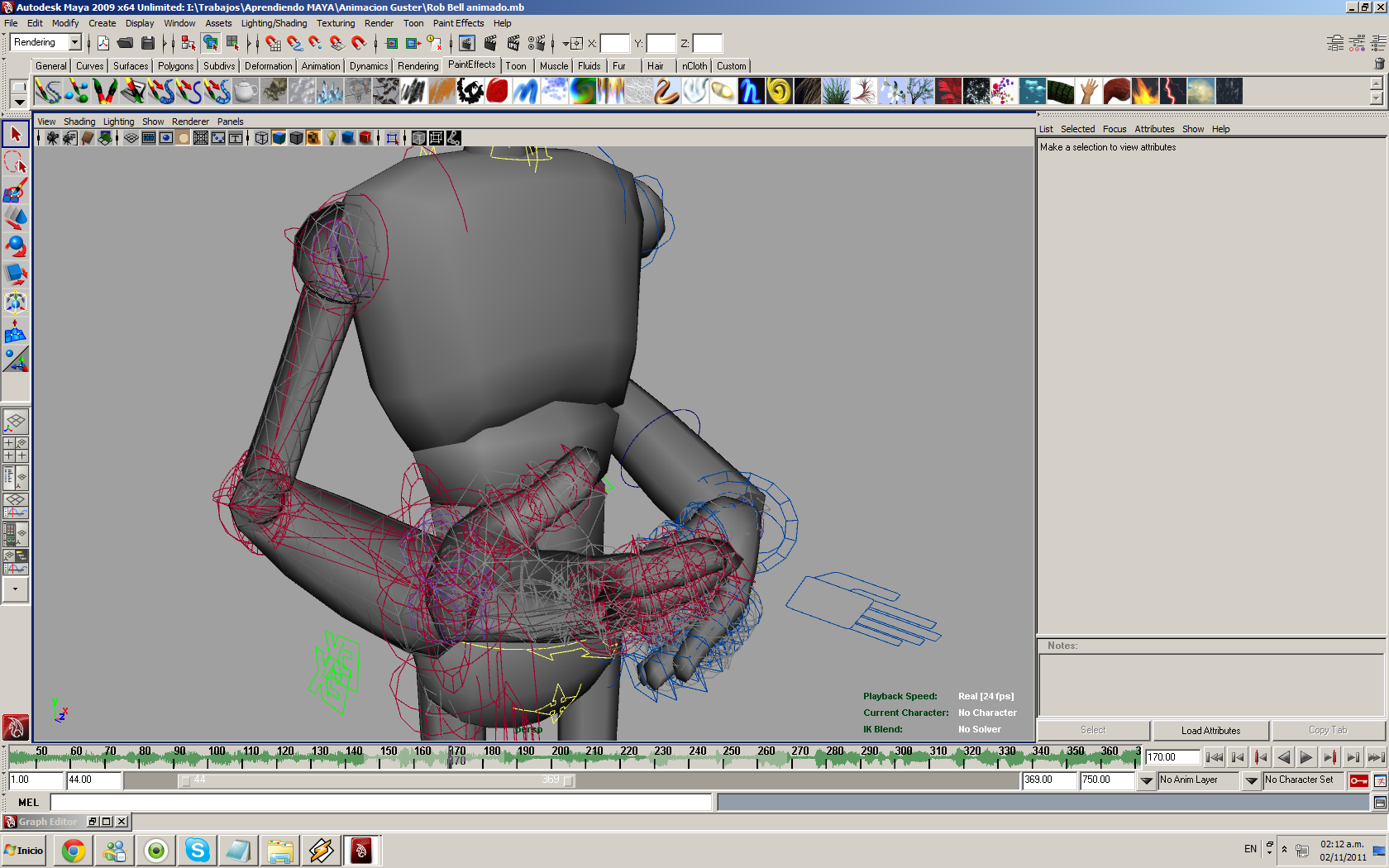Image resolution: width=1389 pixels, height=868 pixels.
Task: Switch to the Animation shelf tab
Action: tap(321, 66)
